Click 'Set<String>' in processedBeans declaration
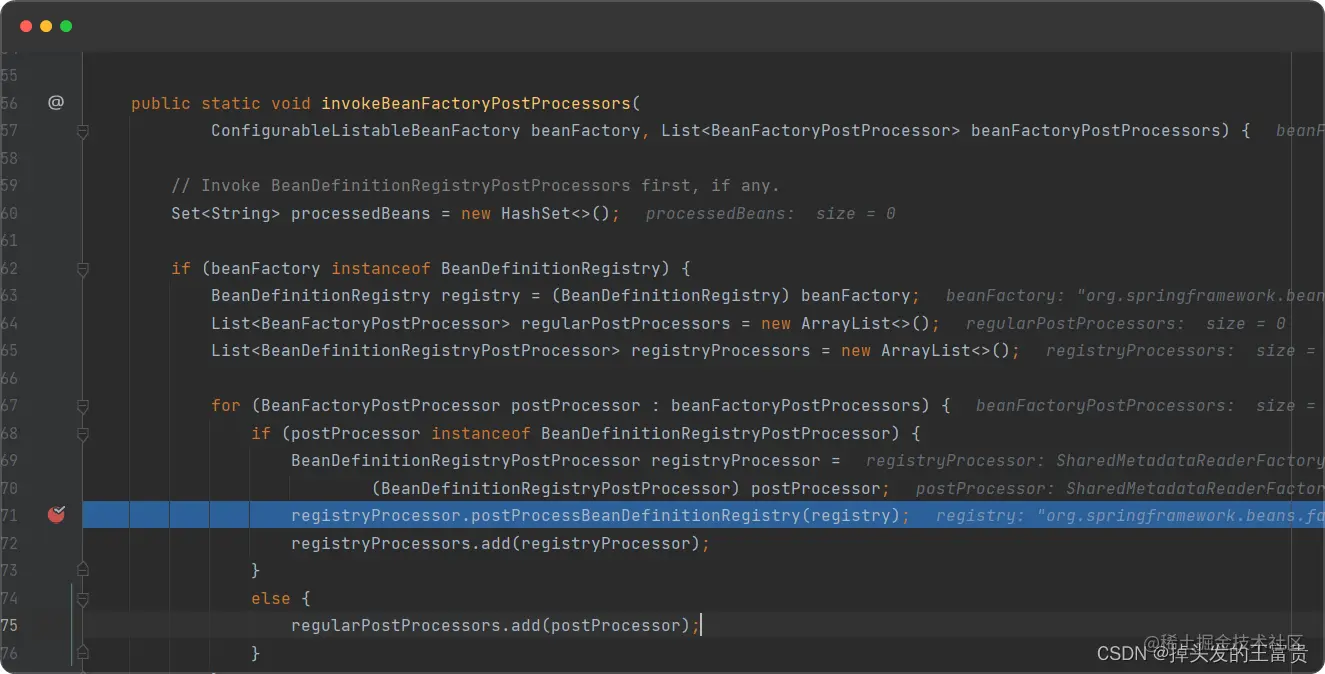The width and height of the screenshot is (1325, 674). [x=226, y=213]
